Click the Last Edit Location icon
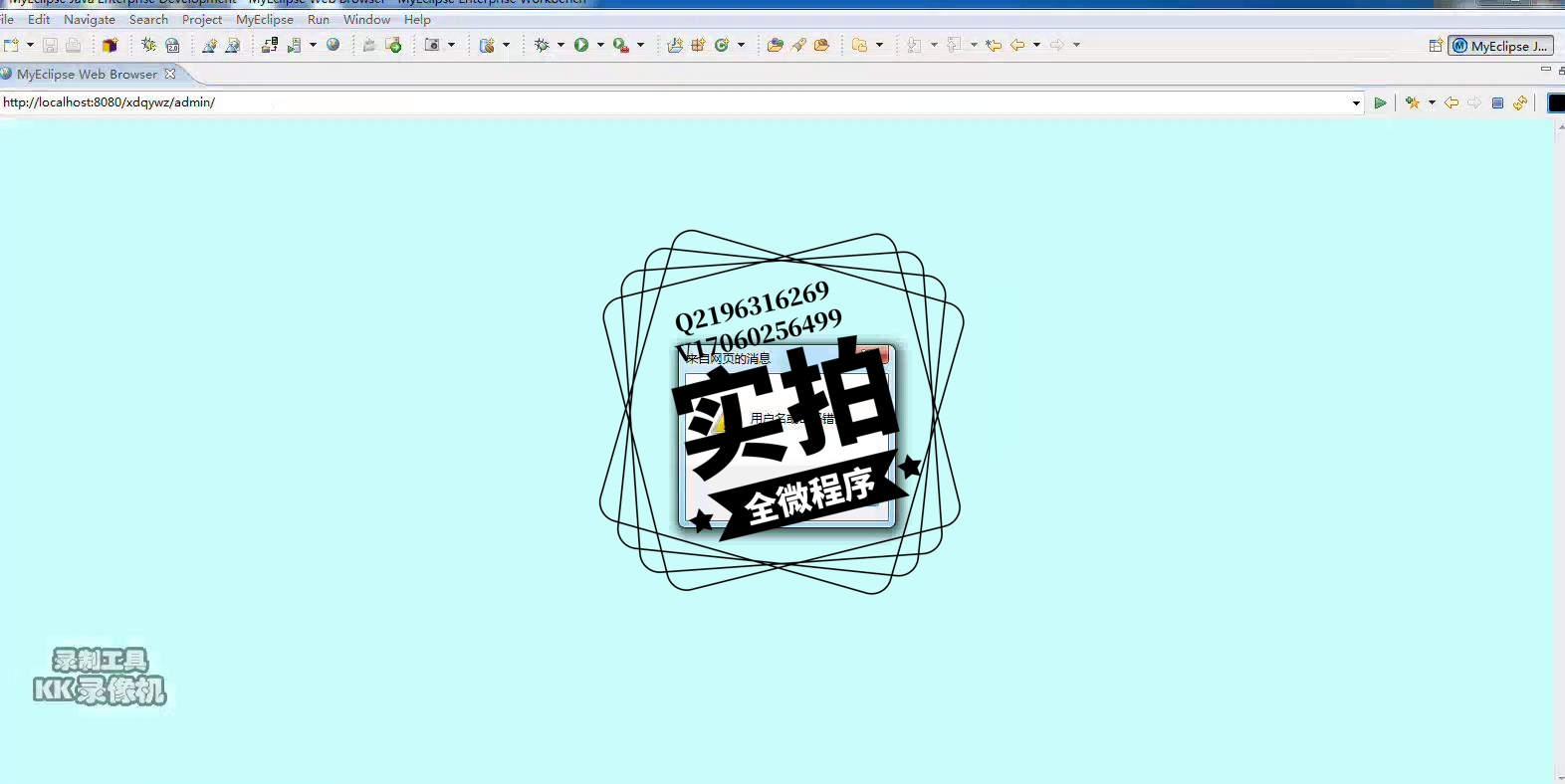 [994, 45]
